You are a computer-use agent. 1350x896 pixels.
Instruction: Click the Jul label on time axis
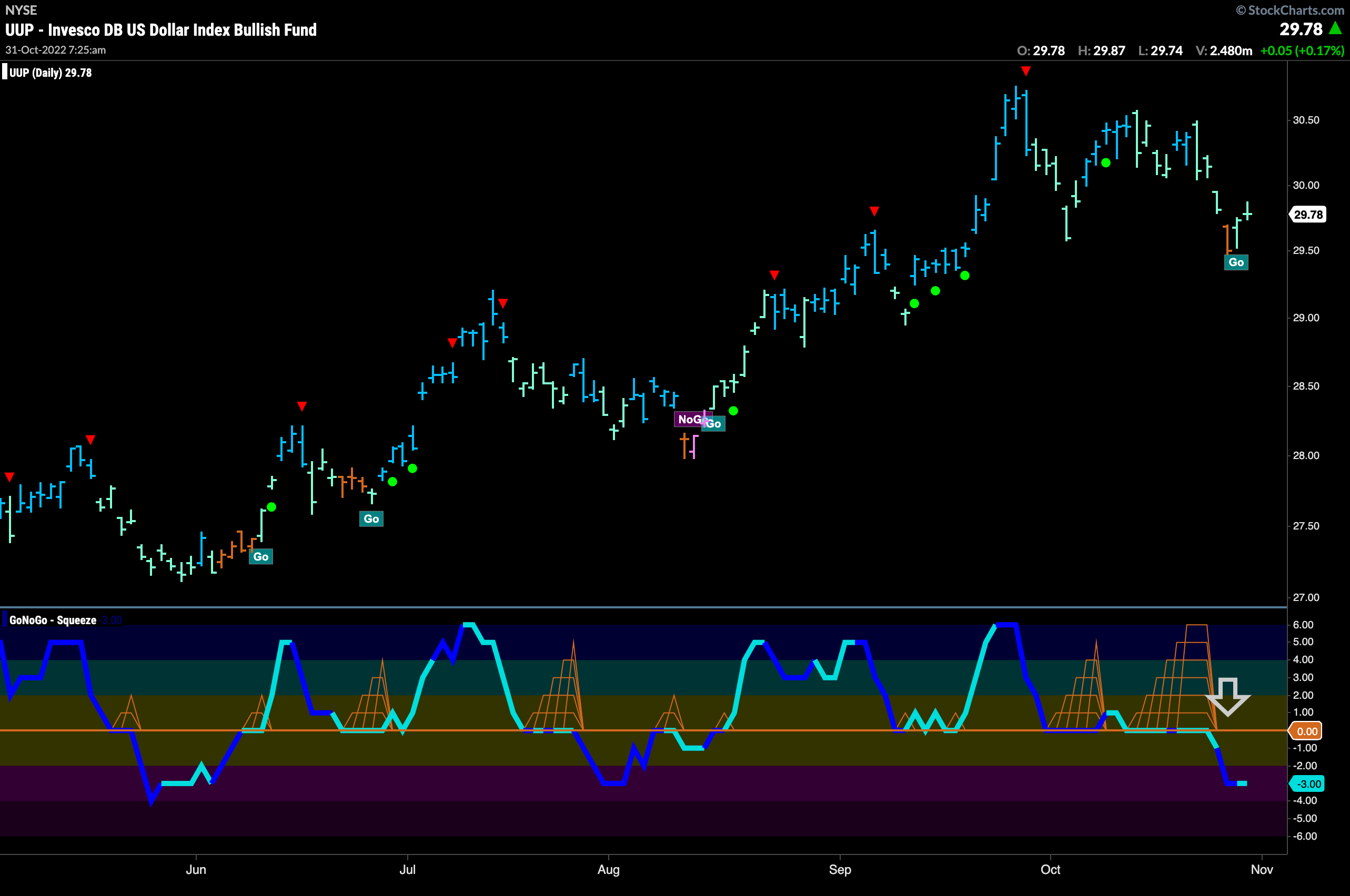(407, 870)
